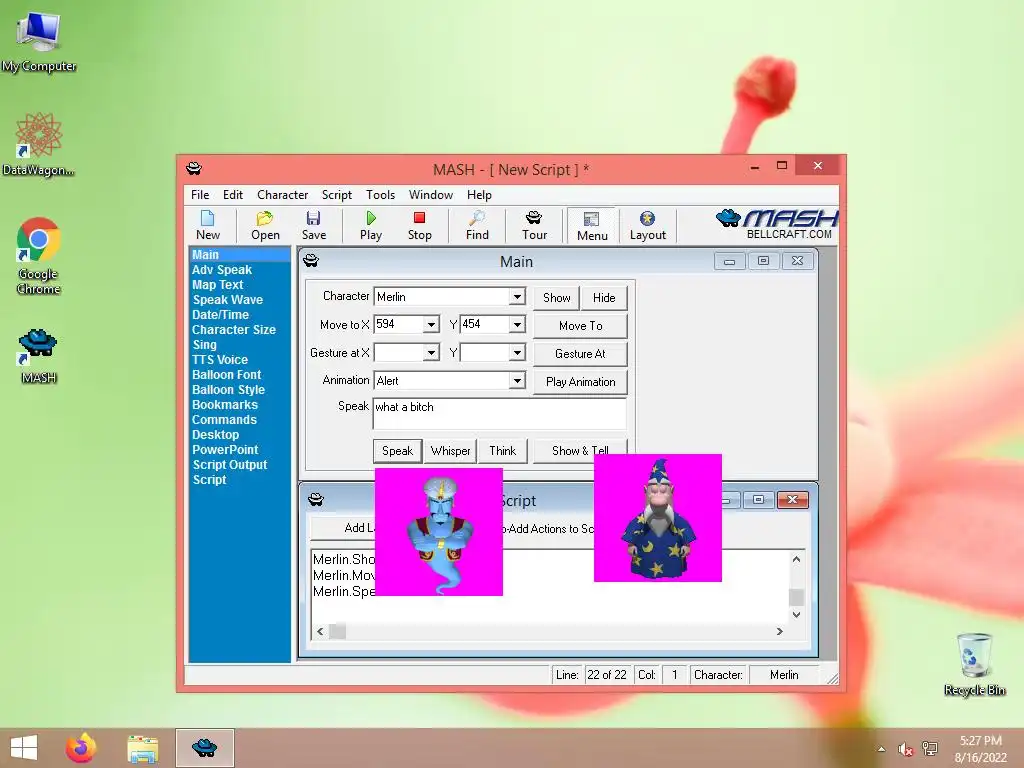
Task: Click in the Speak text field
Action: [500, 413]
